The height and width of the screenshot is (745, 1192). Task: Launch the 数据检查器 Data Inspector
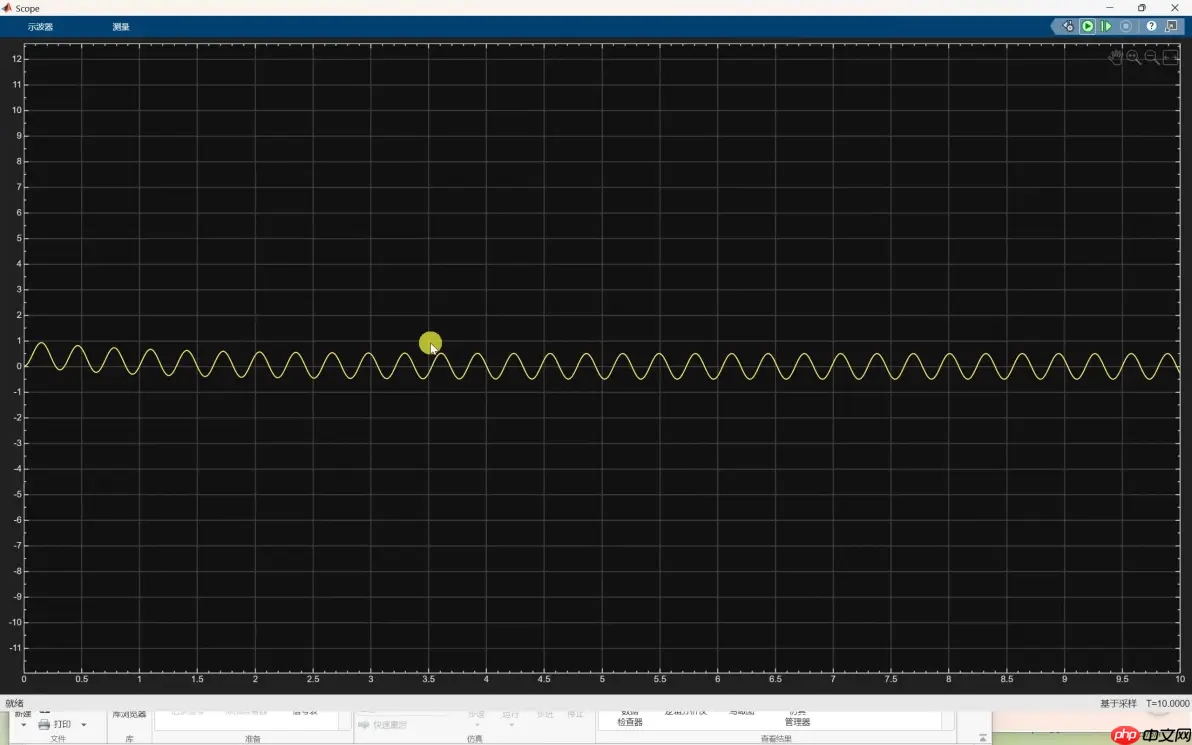(629, 717)
